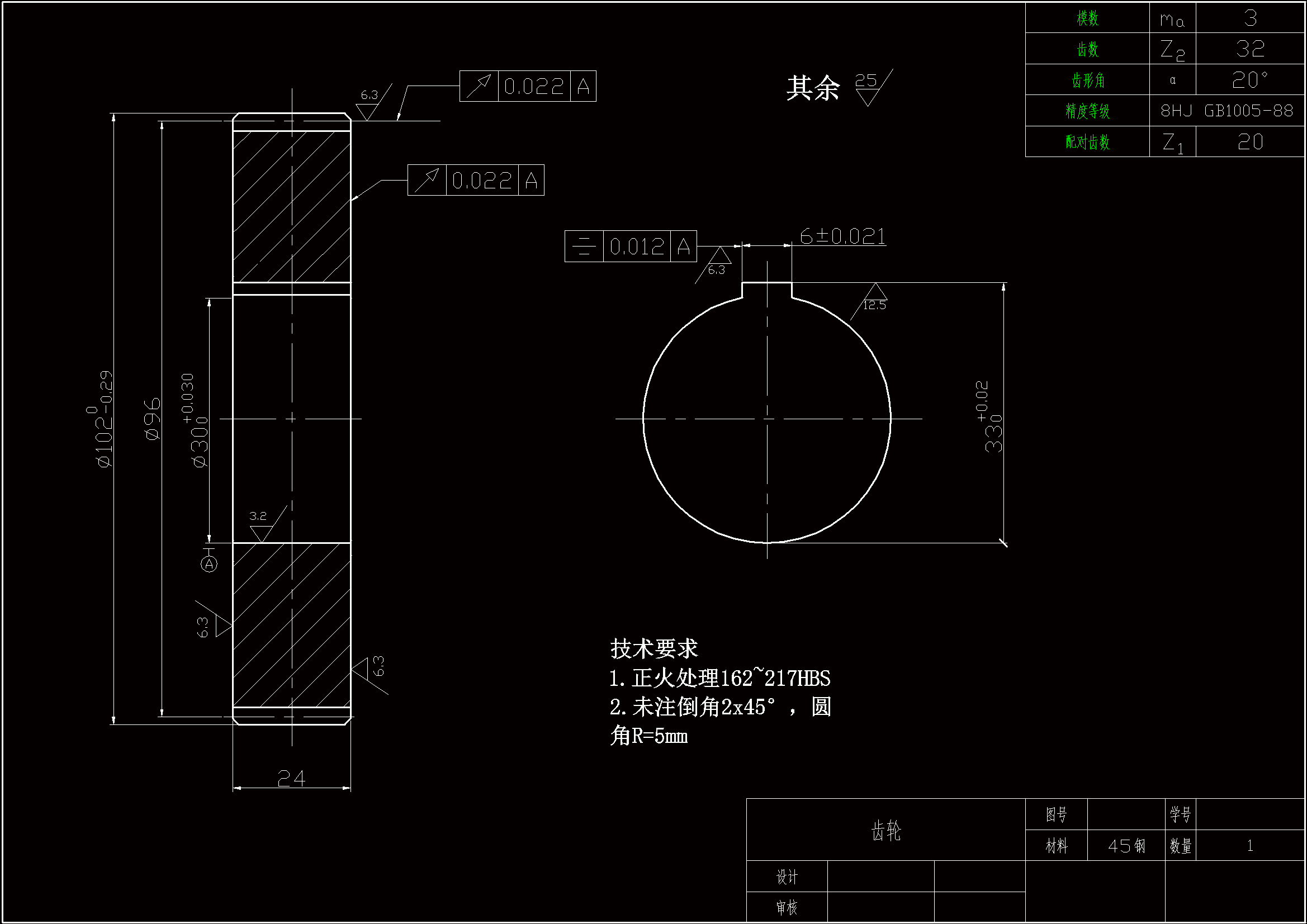Select the 24 width dimension text

click(291, 778)
